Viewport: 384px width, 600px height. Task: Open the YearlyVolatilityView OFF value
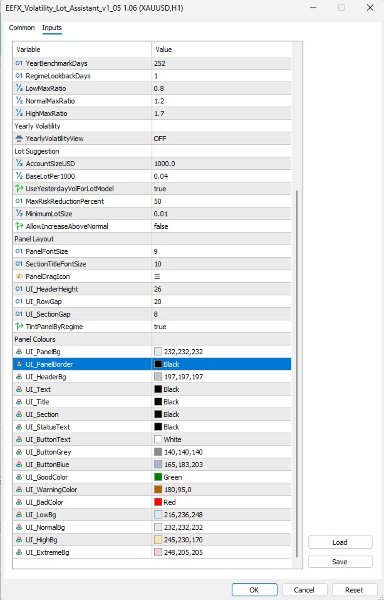[221, 139]
